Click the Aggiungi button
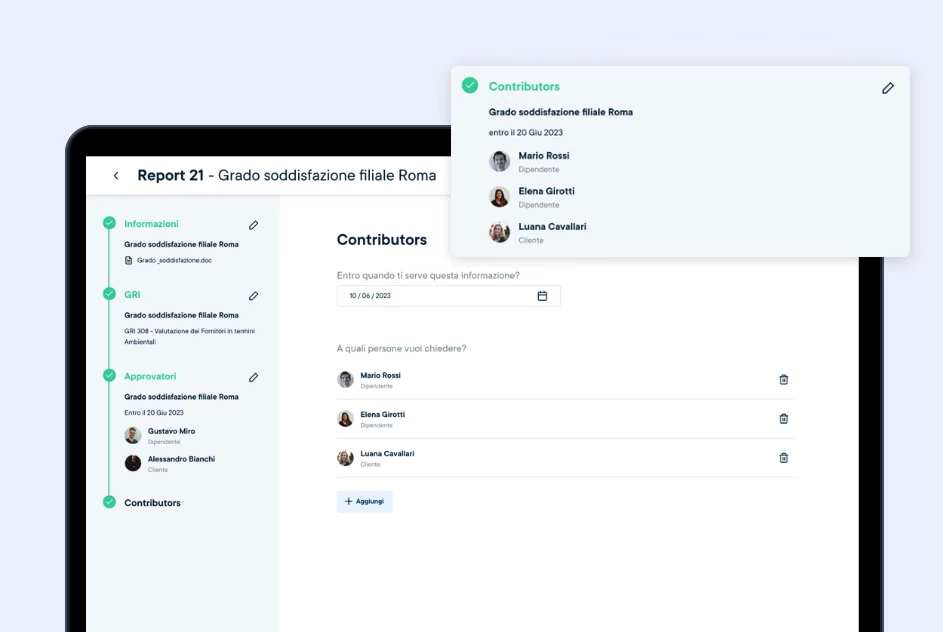 pyautogui.click(x=364, y=502)
